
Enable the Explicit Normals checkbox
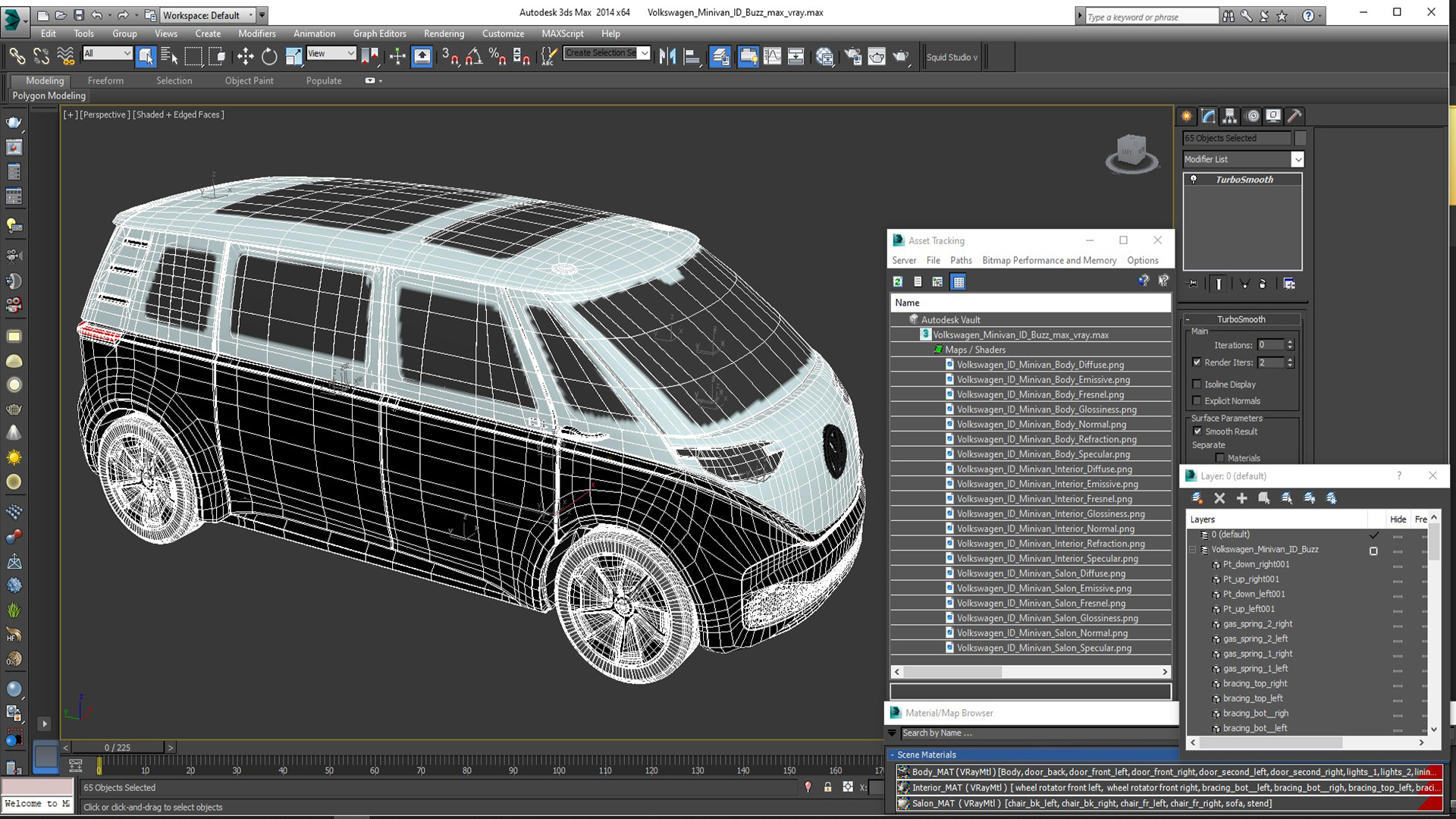click(1197, 401)
